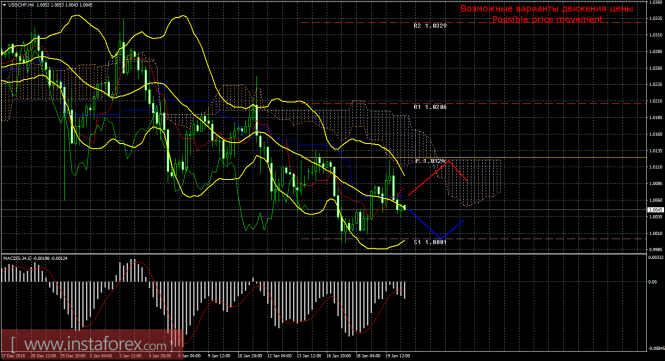Open the USDCHF,H4 chart dropdown arrow
Viewport: 665px width, 361px height.
click(4, 5)
